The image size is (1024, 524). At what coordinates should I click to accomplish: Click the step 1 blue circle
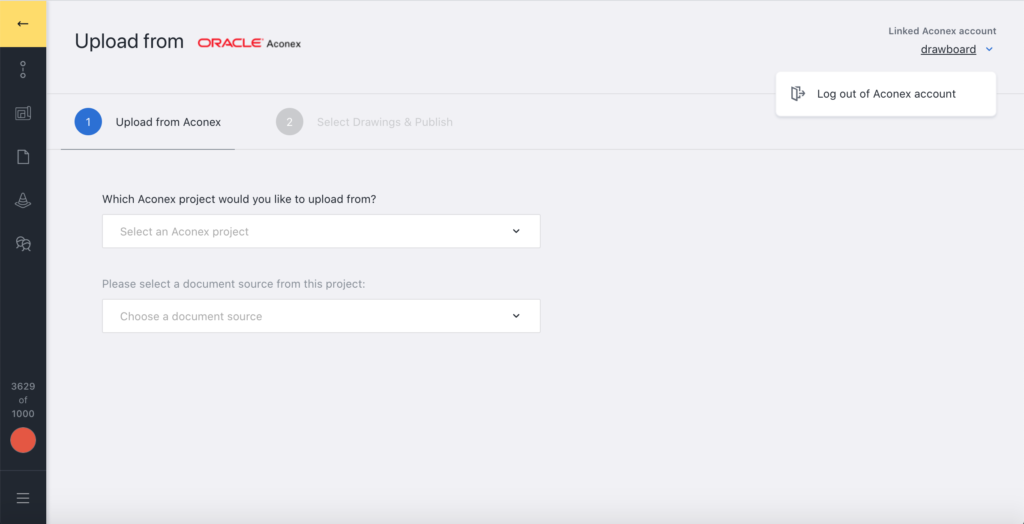click(88, 122)
